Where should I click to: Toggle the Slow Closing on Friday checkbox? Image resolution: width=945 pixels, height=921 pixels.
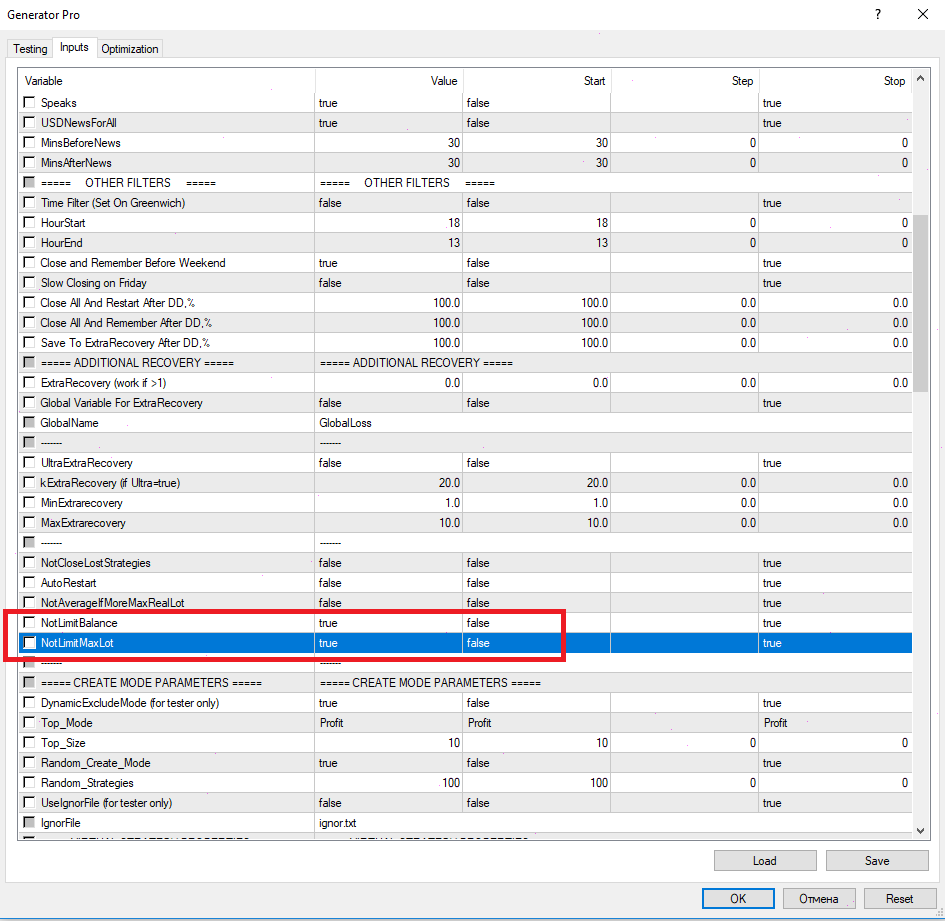point(29,282)
